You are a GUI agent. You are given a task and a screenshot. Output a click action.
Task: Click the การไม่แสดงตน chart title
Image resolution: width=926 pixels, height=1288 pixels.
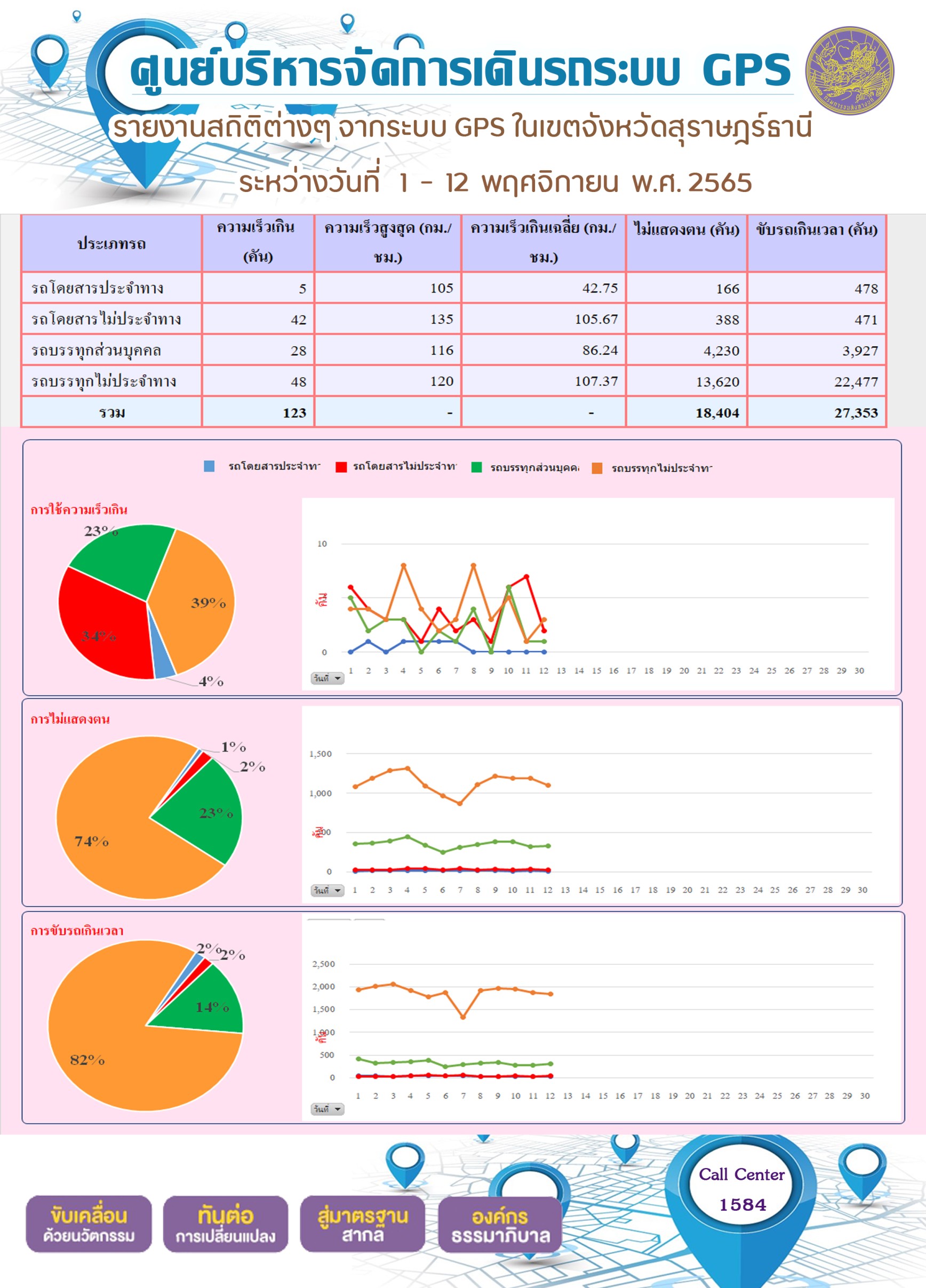tap(70, 719)
